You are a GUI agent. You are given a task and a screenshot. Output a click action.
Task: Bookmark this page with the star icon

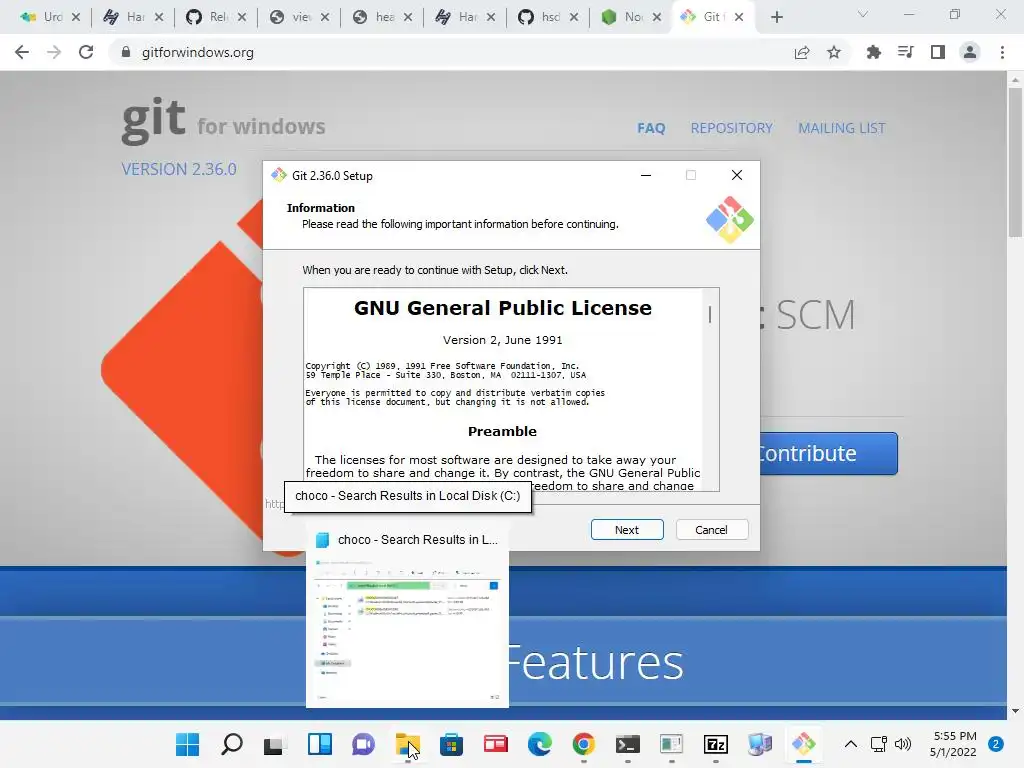click(834, 52)
